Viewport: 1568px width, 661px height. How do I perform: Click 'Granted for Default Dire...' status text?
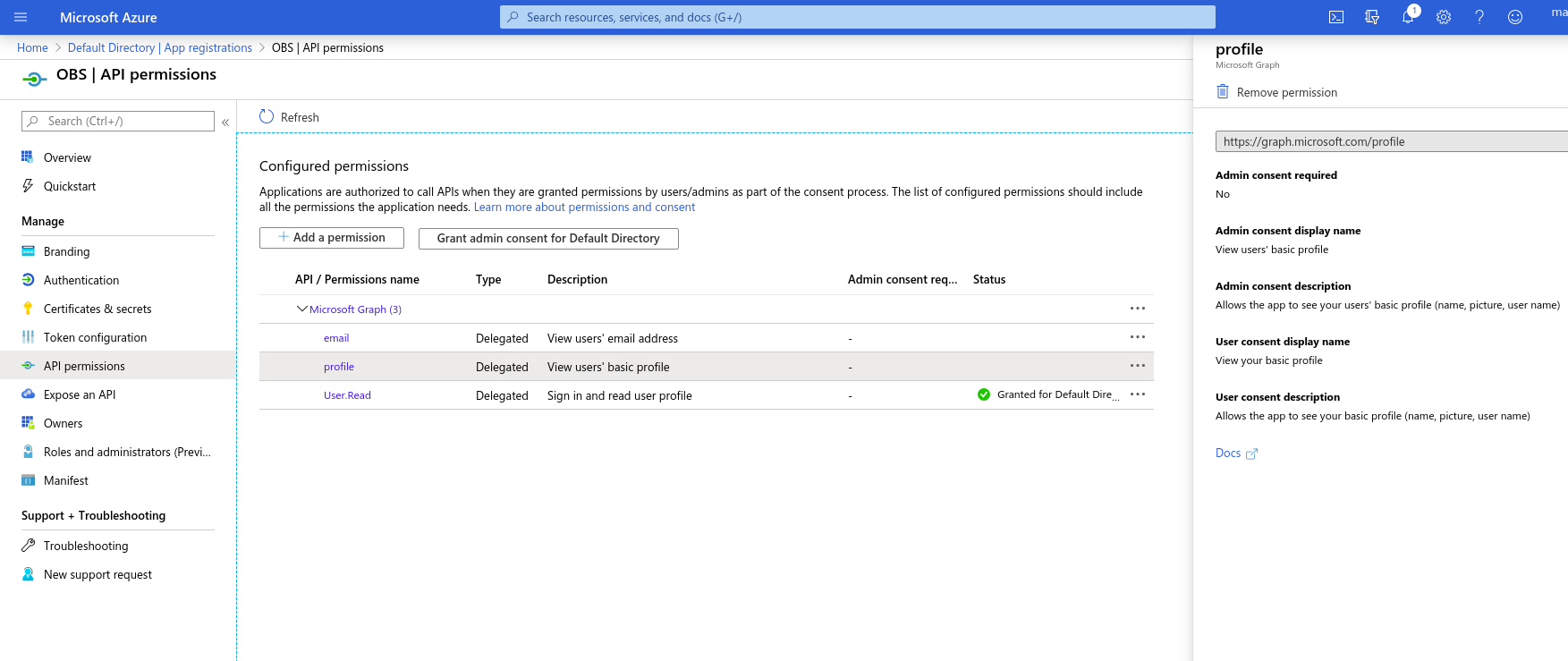coord(1057,394)
